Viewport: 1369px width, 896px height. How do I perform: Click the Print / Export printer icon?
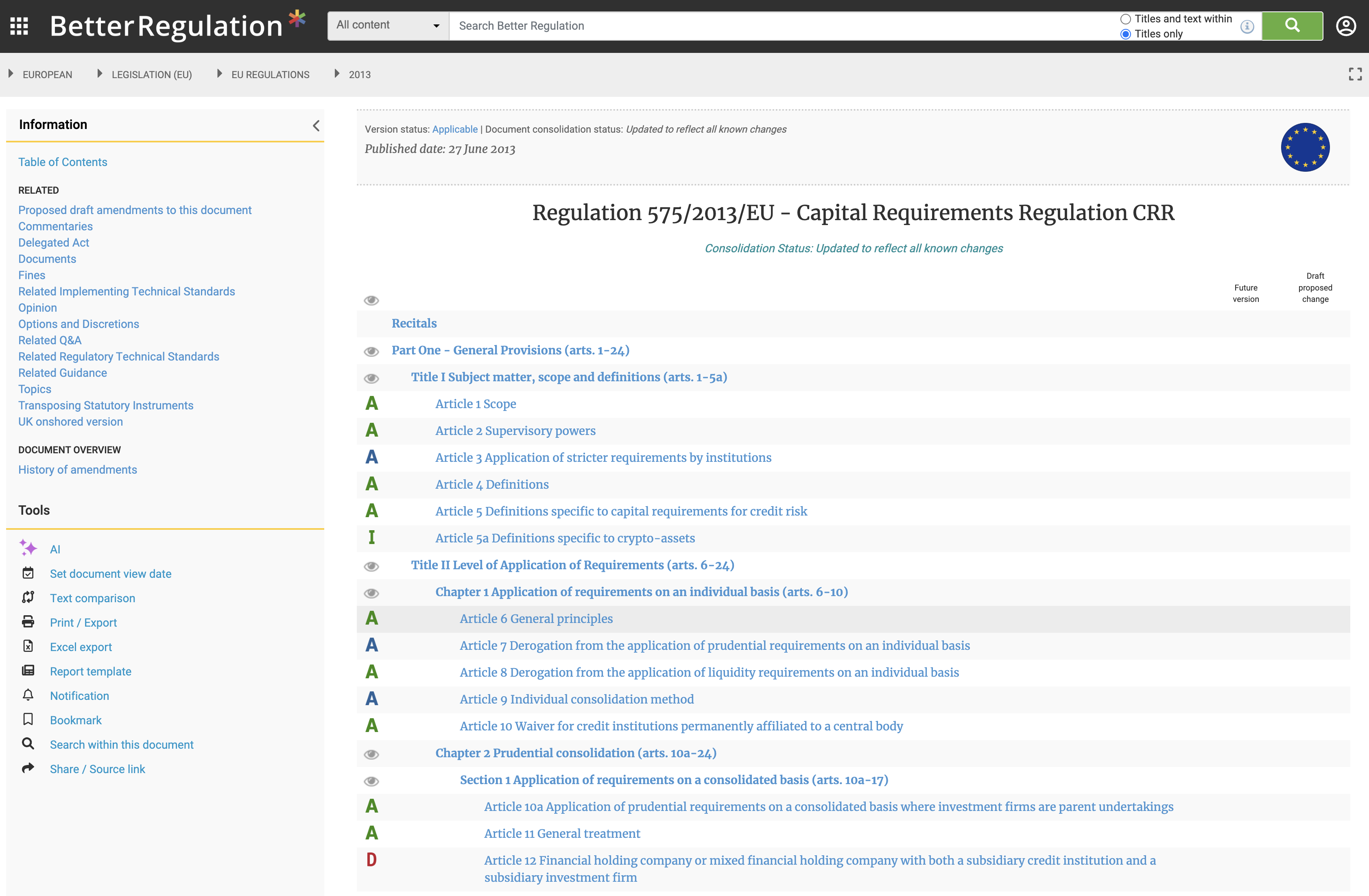coord(28,621)
